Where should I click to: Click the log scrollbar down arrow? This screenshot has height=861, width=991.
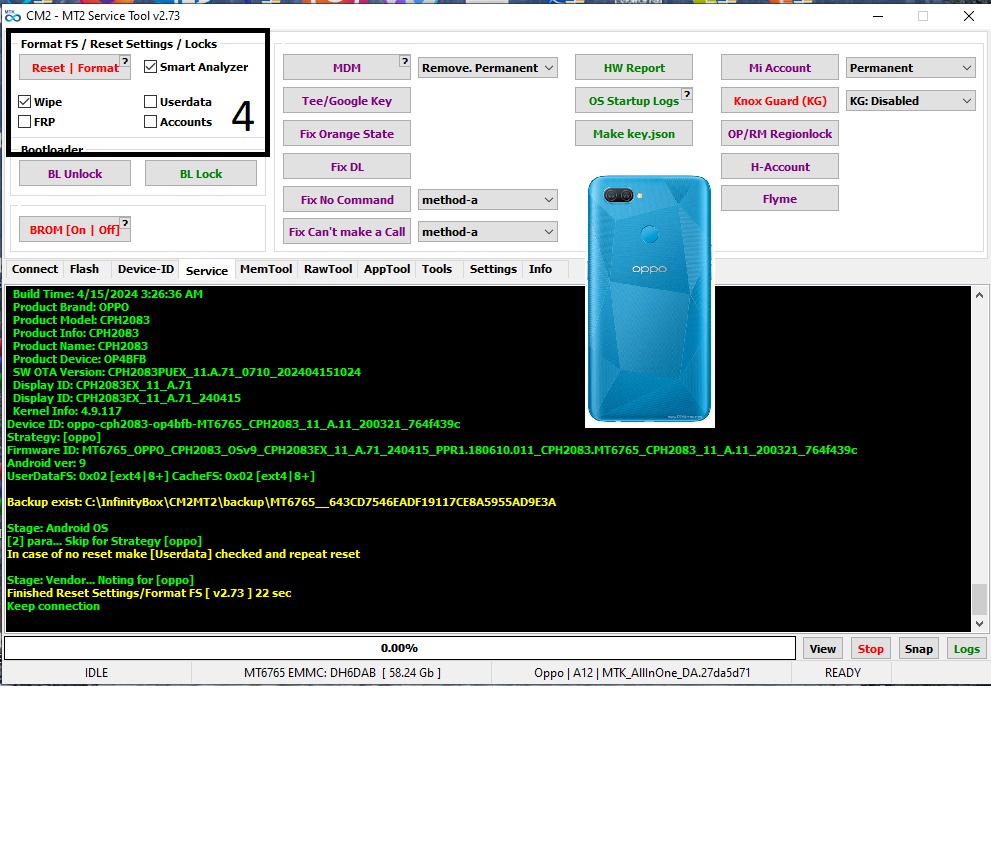point(979,623)
